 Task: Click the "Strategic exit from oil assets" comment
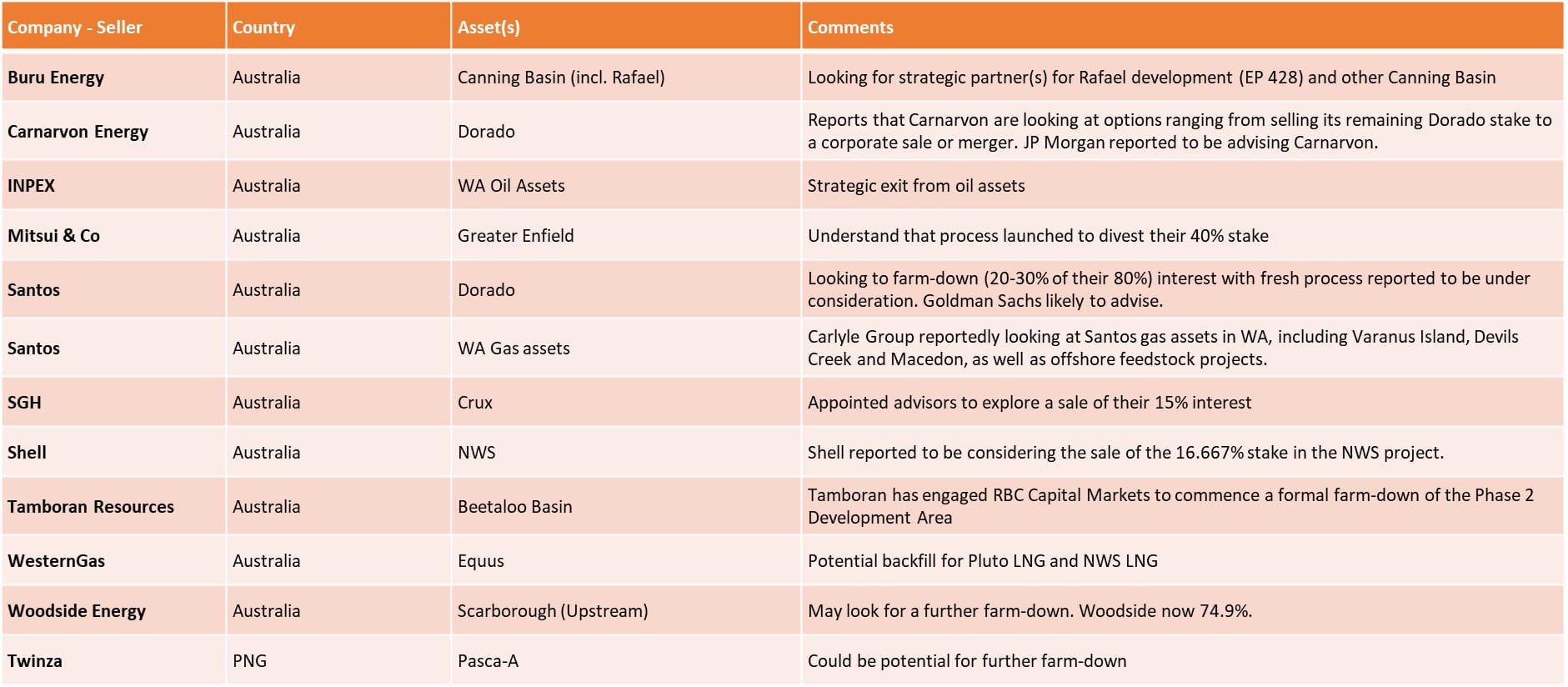click(916, 186)
